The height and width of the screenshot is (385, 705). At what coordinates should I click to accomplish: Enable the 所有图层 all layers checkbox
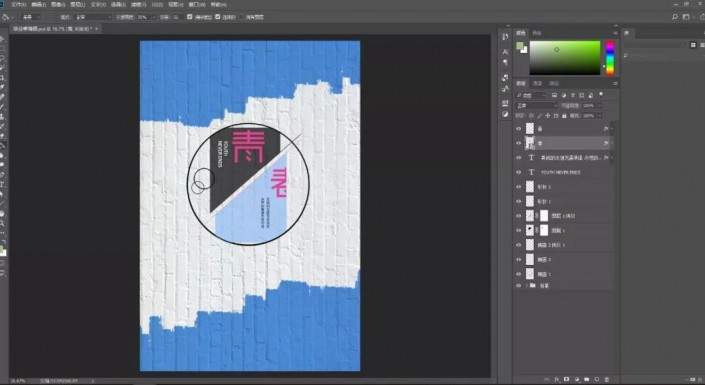point(242,17)
